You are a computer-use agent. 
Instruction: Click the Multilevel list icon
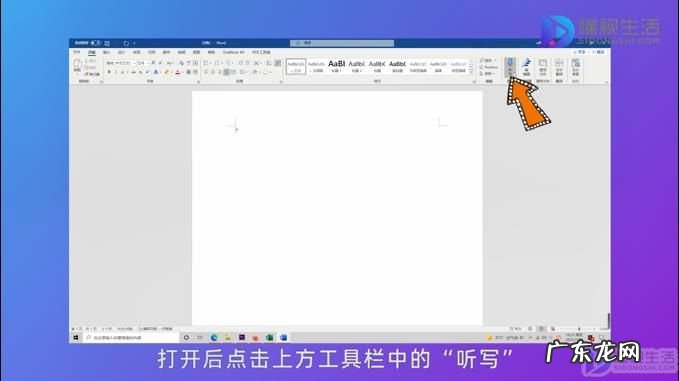coord(228,63)
